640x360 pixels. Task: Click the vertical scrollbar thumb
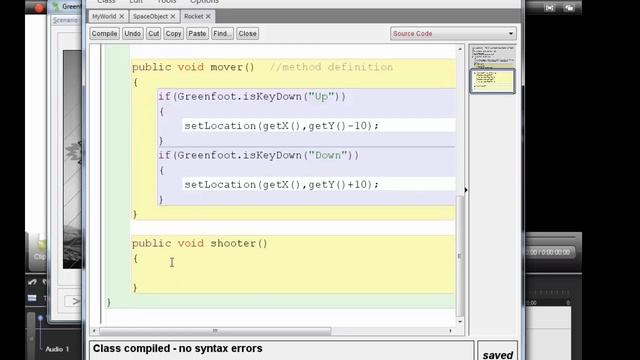[460, 256]
